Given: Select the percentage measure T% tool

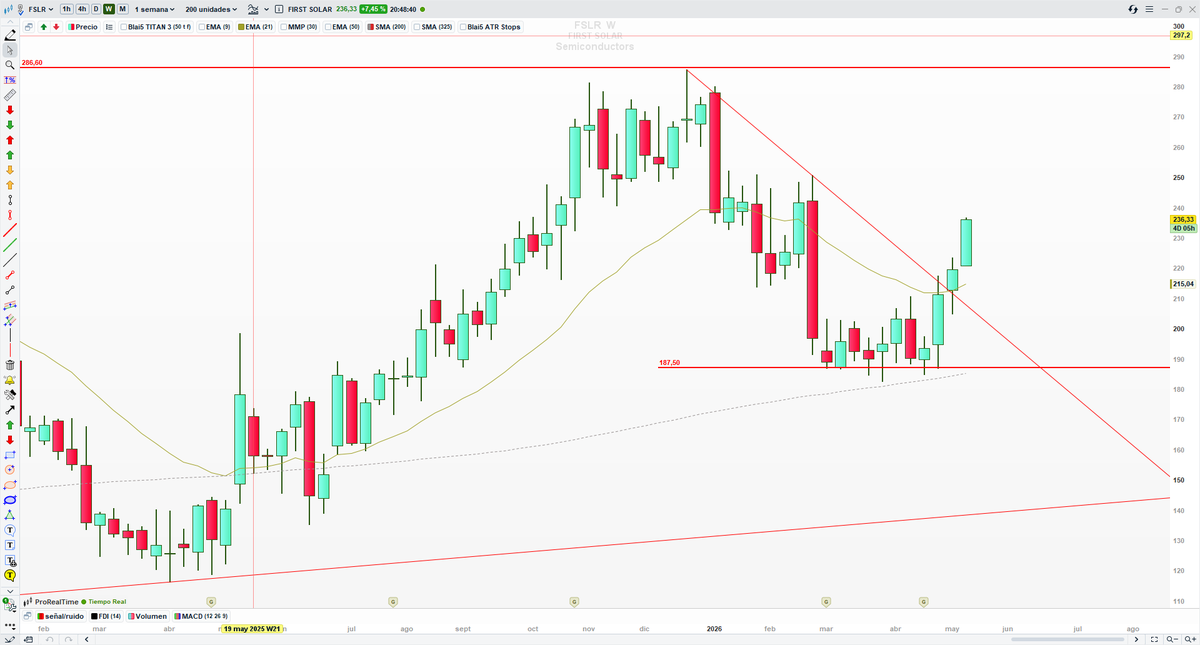Looking at the screenshot, I should 10,79.
